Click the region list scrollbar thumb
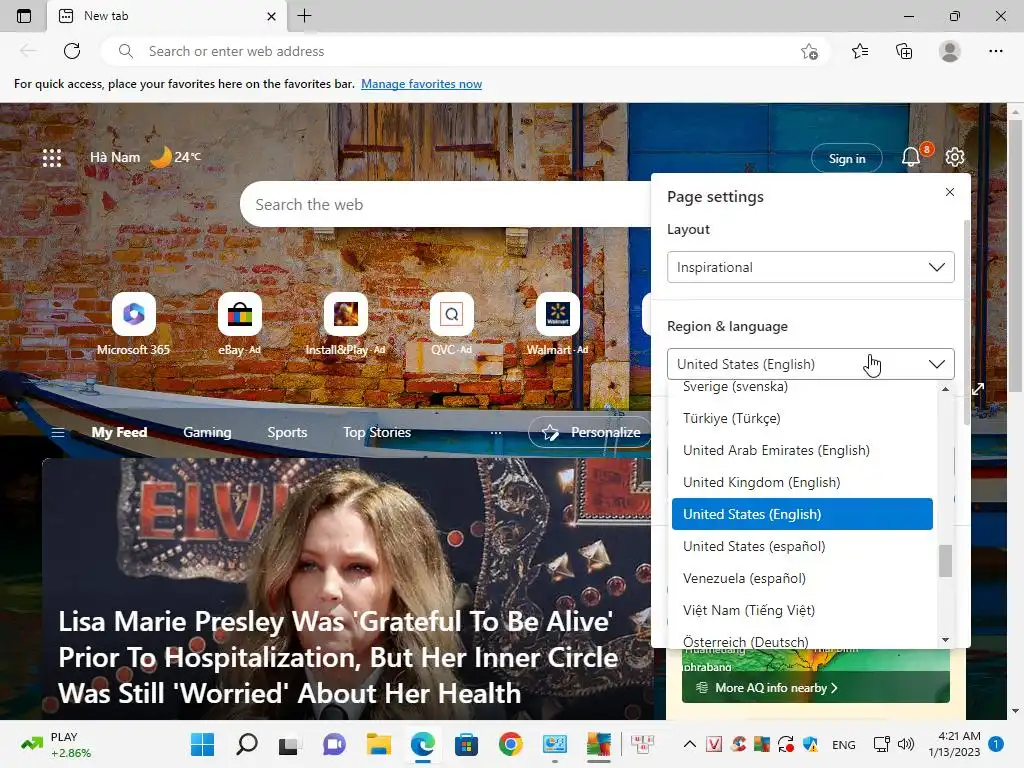Image resolution: width=1024 pixels, height=768 pixels. coord(945,560)
